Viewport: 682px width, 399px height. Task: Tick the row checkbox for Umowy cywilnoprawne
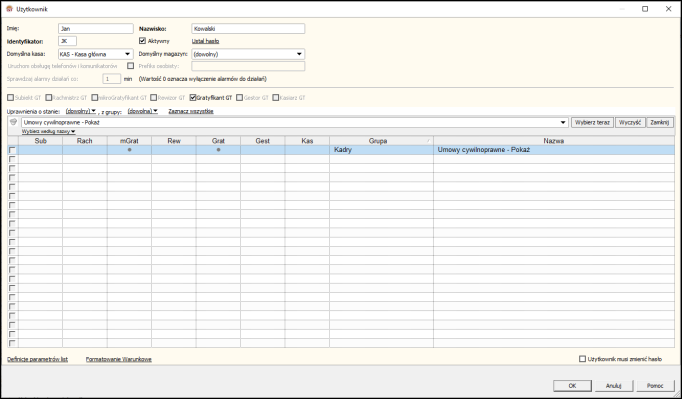(12, 150)
